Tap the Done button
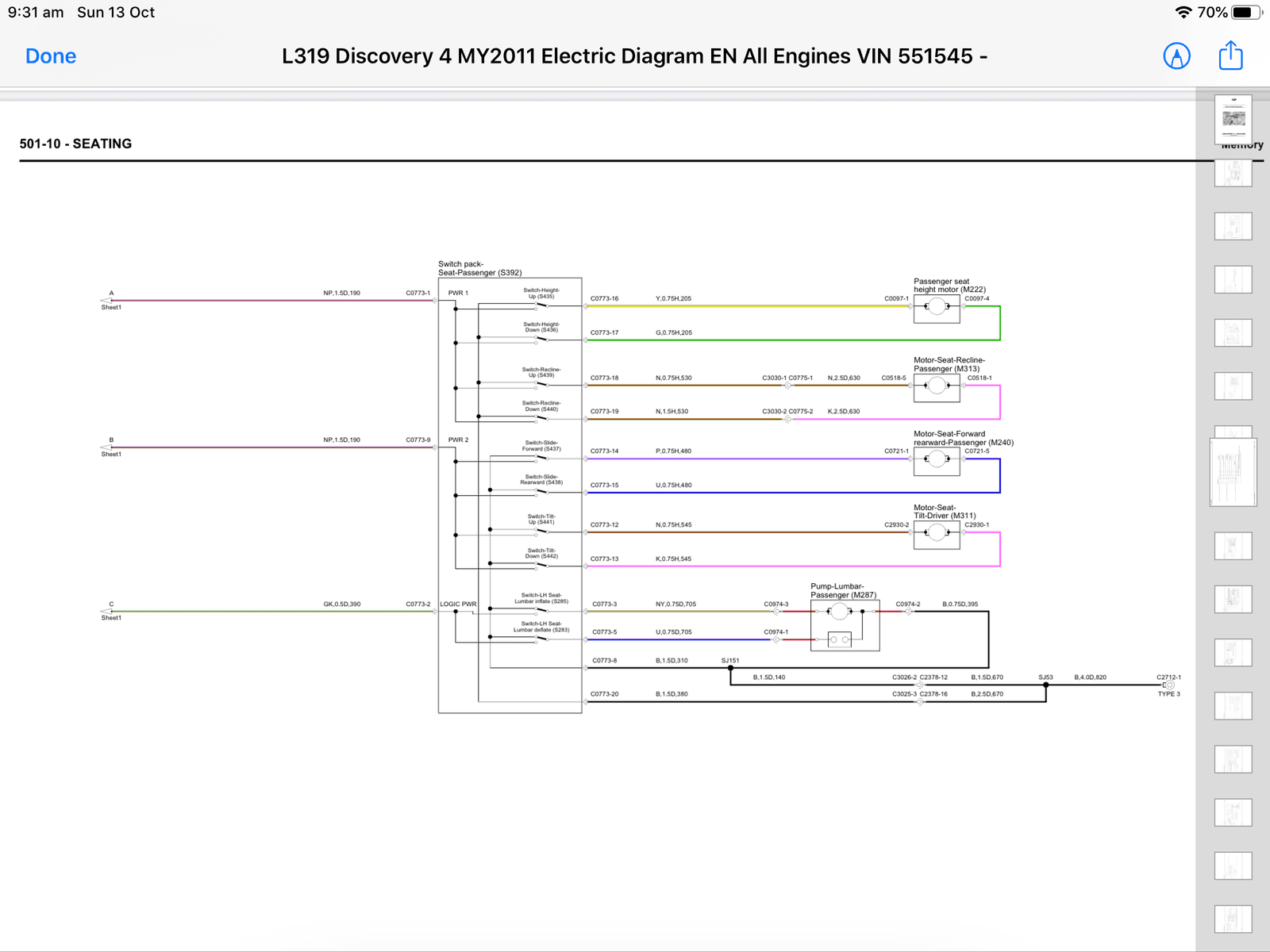 coord(51,56)
